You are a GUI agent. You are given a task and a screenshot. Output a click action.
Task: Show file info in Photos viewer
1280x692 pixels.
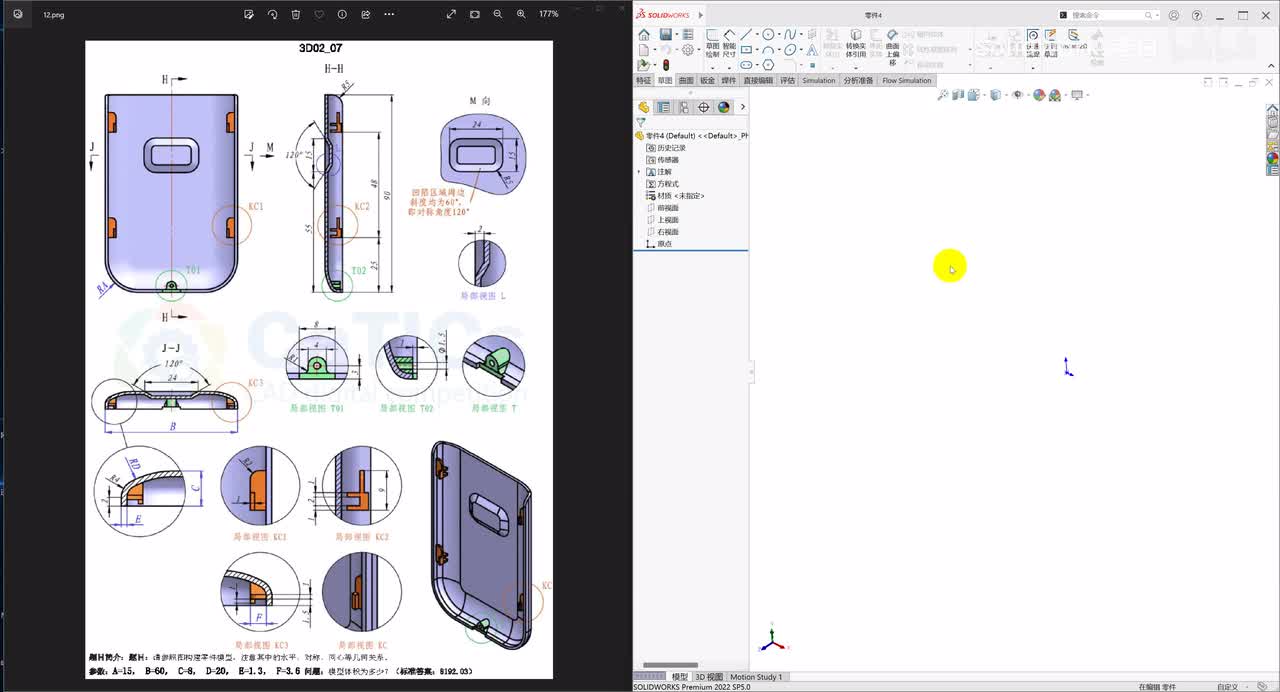coord(342,14)
